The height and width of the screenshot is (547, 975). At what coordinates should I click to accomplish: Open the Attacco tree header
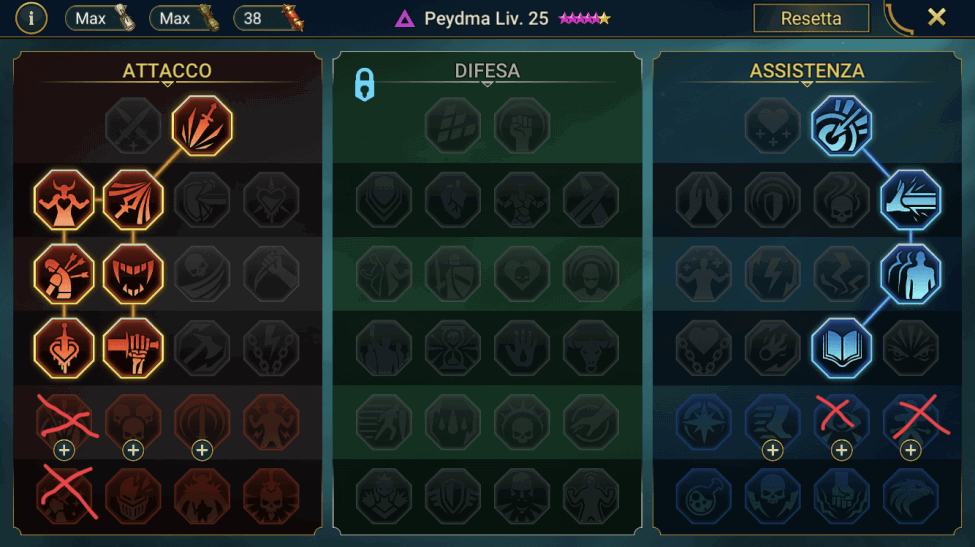(x=167, y=71)
